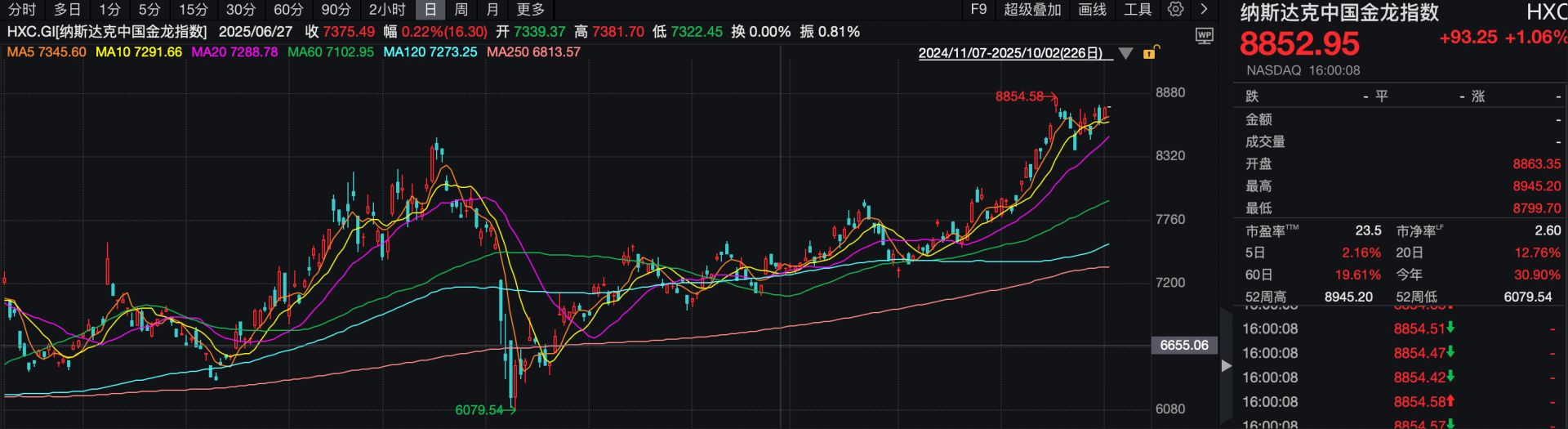Select the tick row priced 8854.51
Viewport: 1568px width, 429px height.
point(1399,328)
